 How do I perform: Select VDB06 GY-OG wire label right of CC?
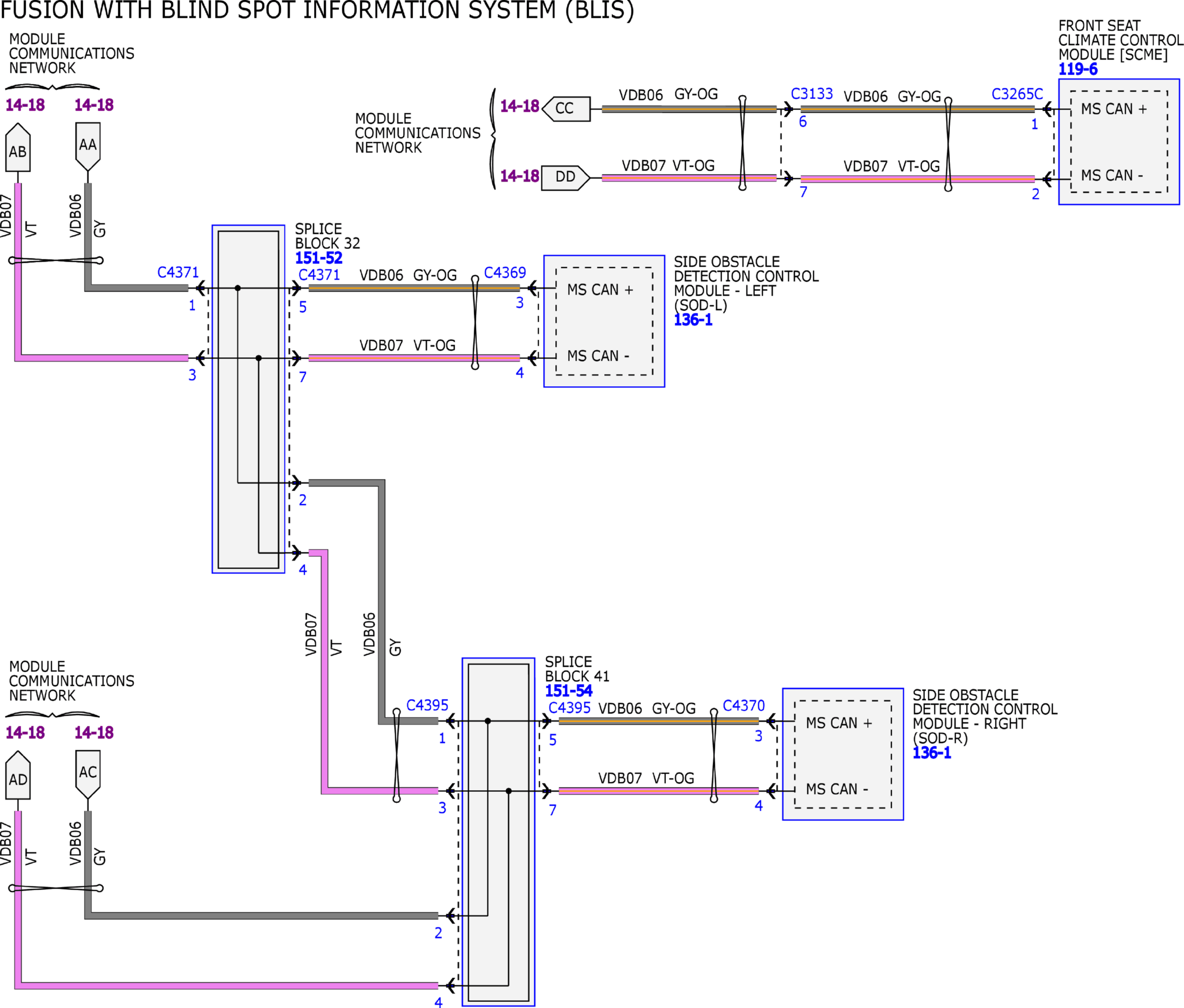668,94
